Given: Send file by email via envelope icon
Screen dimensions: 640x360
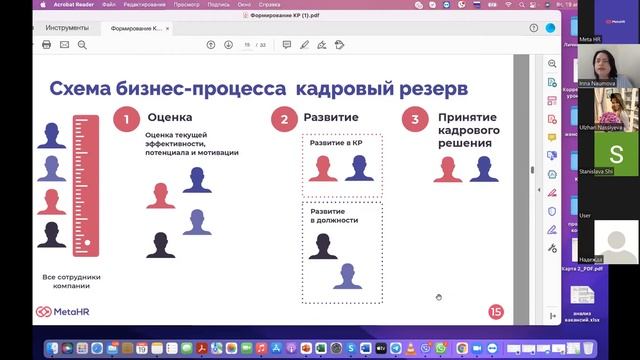Looking at the screenshot, I should tap(64, 44).
